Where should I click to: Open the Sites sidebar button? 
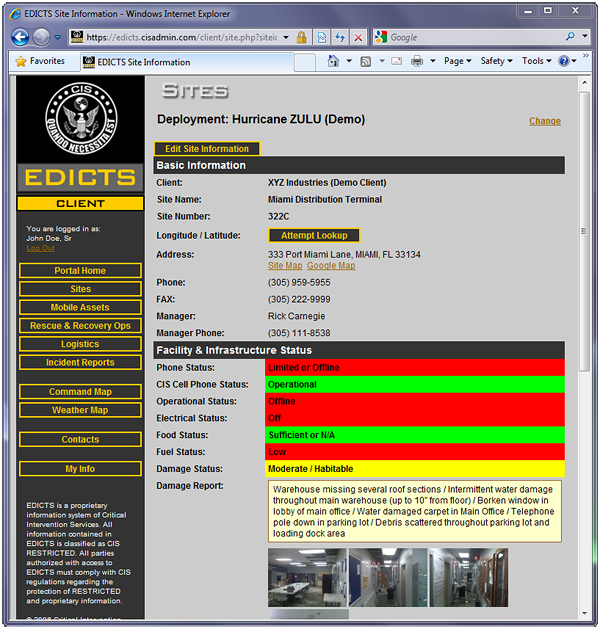[80, 289]
